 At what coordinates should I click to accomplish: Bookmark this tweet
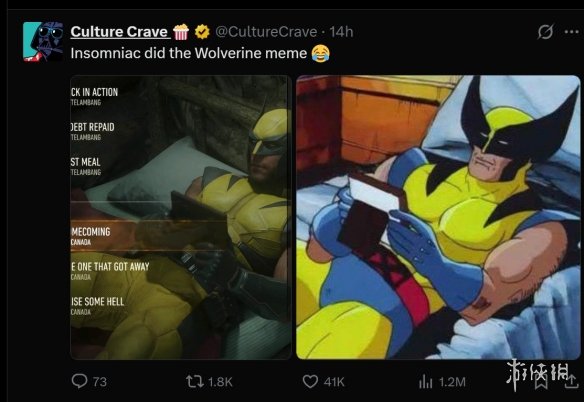tap(541, 382)
